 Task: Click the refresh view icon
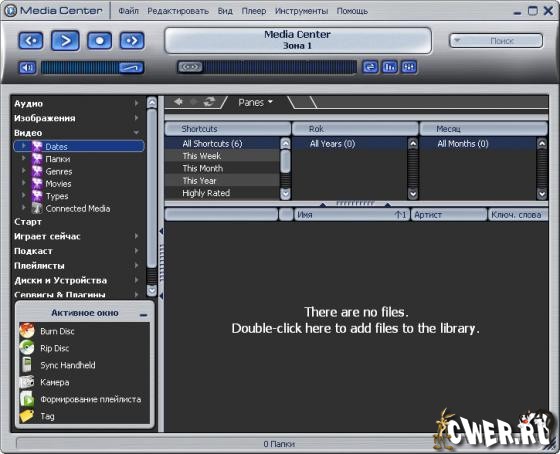210,102
